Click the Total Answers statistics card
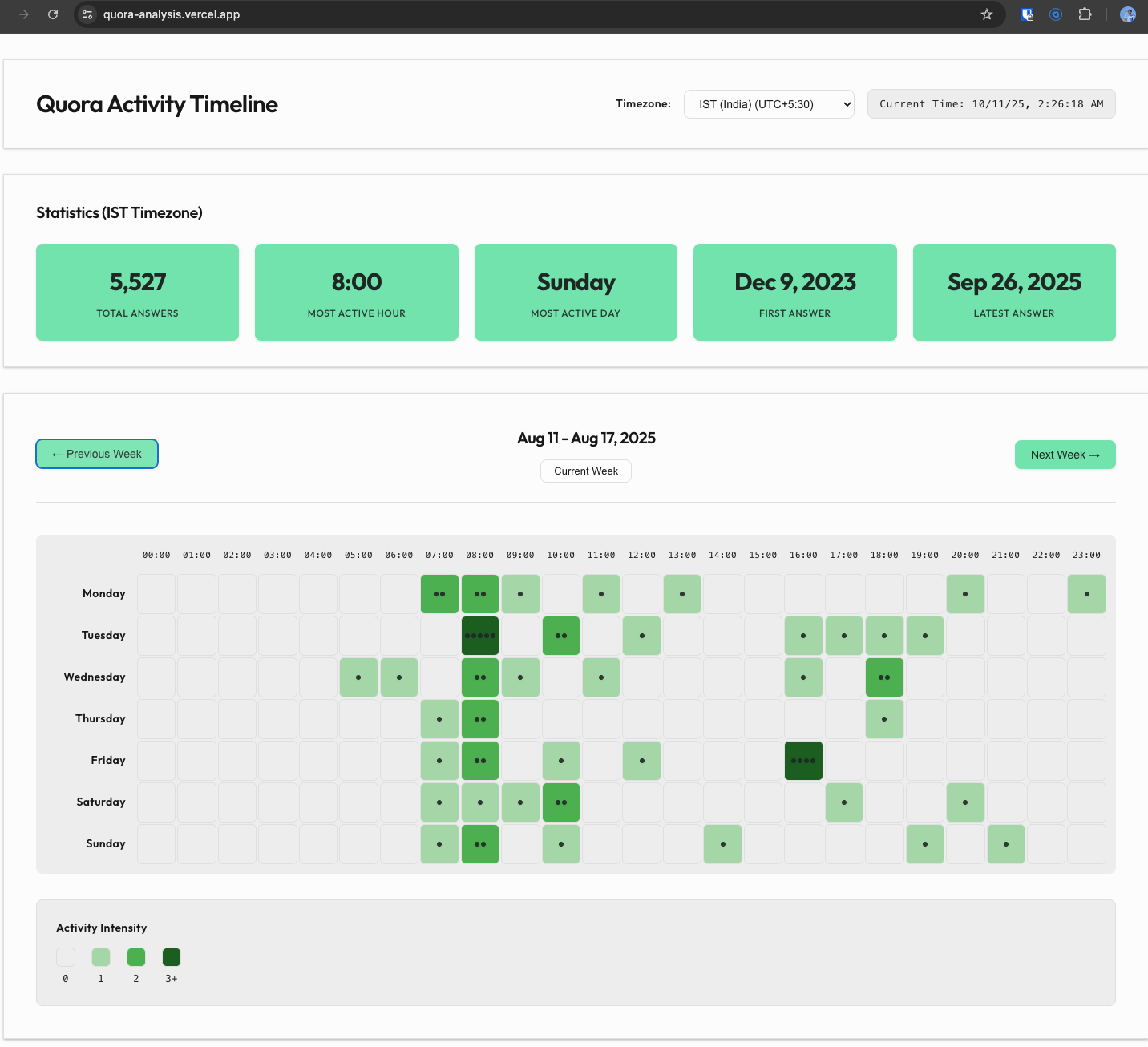This screenshot has width=1148, height=1047. 137,292
